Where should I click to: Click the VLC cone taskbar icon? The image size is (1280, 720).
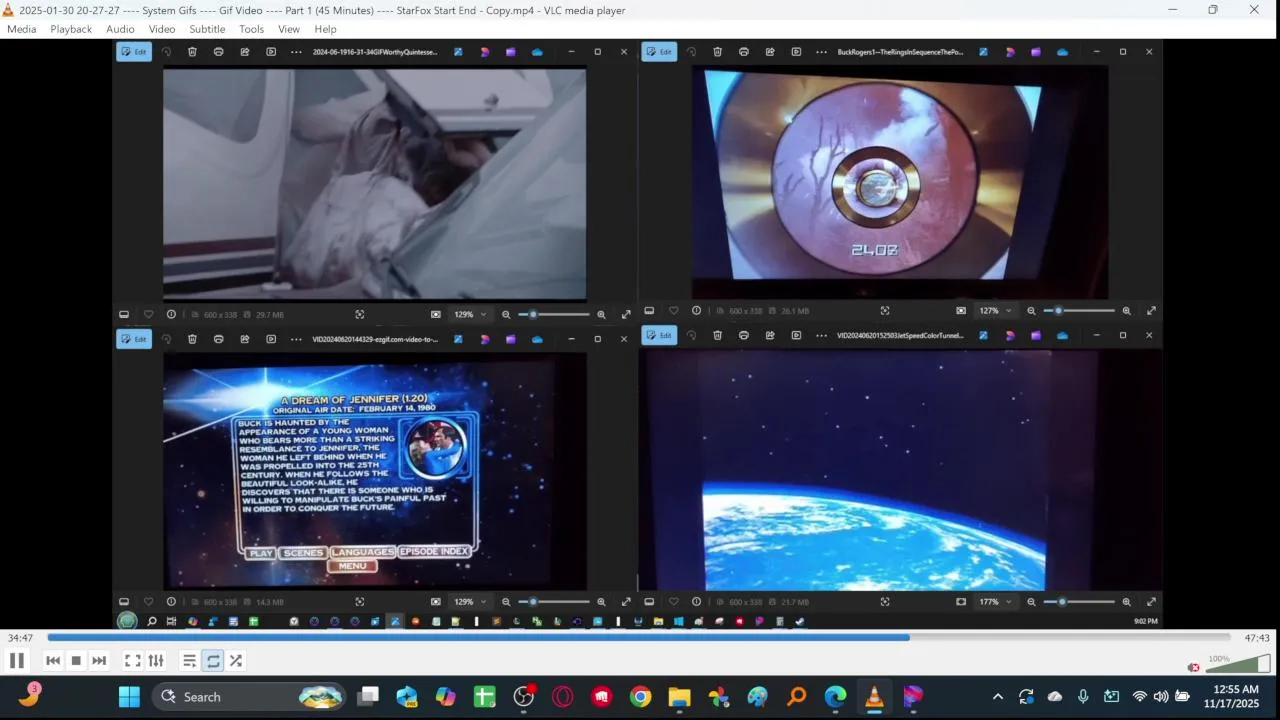(x=874, y=697)
